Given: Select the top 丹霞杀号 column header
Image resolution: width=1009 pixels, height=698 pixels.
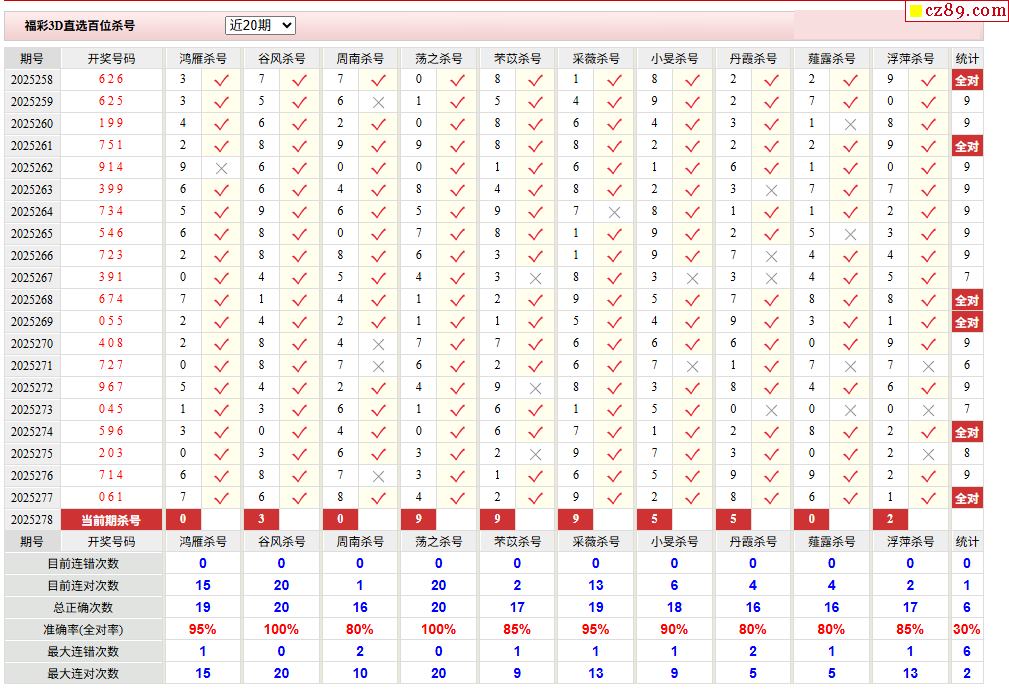Looking at the screenshot, I should pyautogui.click(x=753, y=58).
